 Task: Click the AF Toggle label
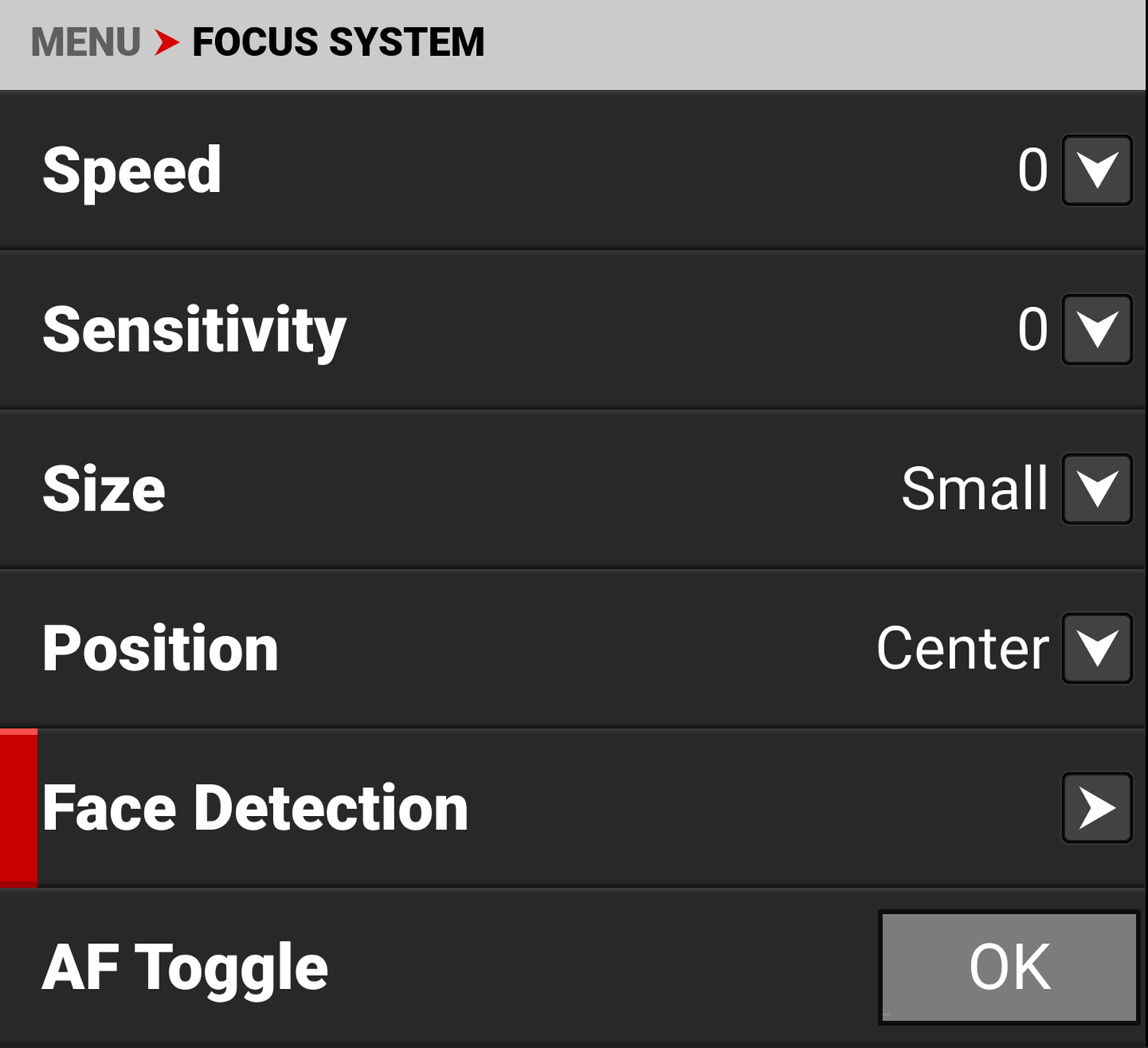[184, 967]
